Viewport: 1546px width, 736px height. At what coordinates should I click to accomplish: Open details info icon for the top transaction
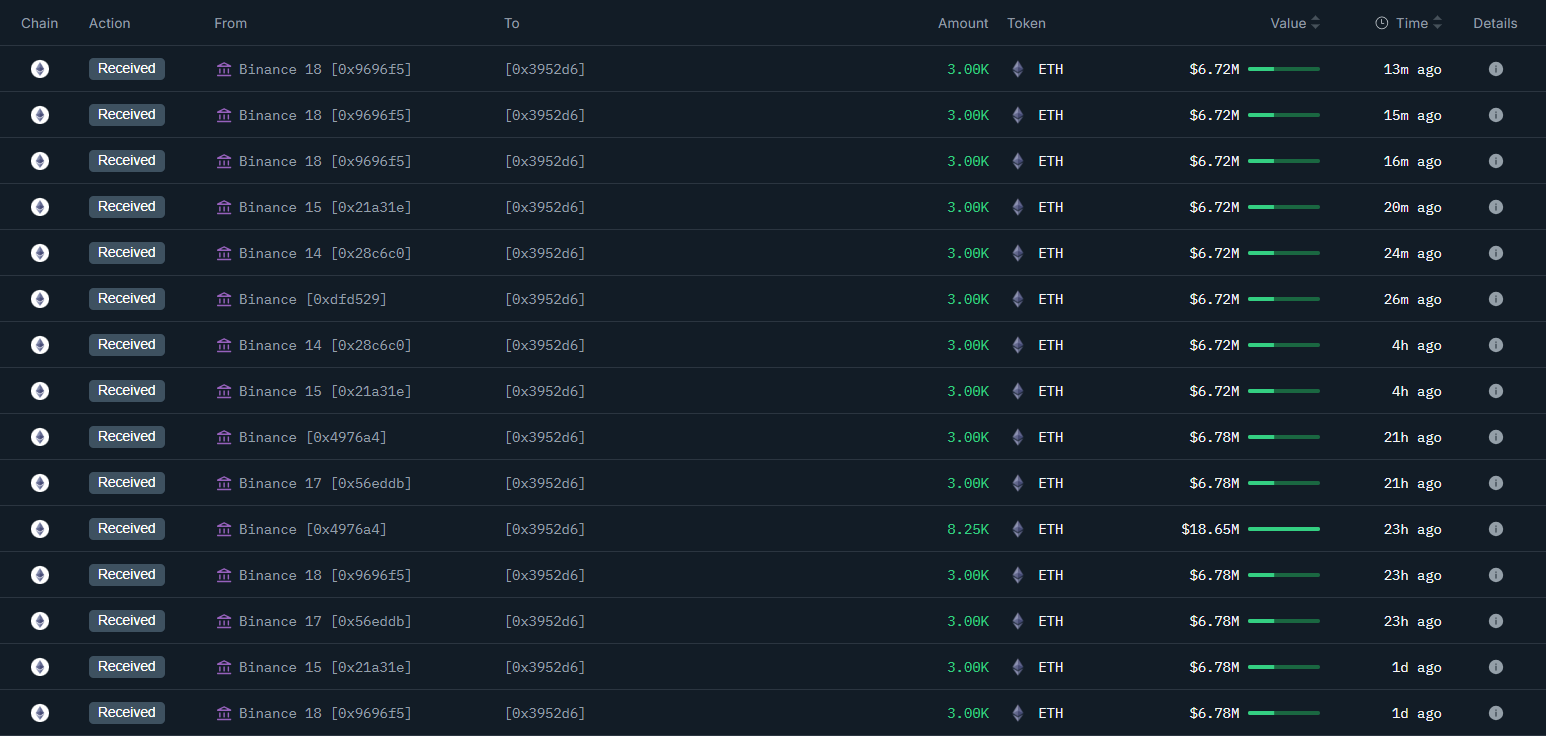coord(1496,68)
